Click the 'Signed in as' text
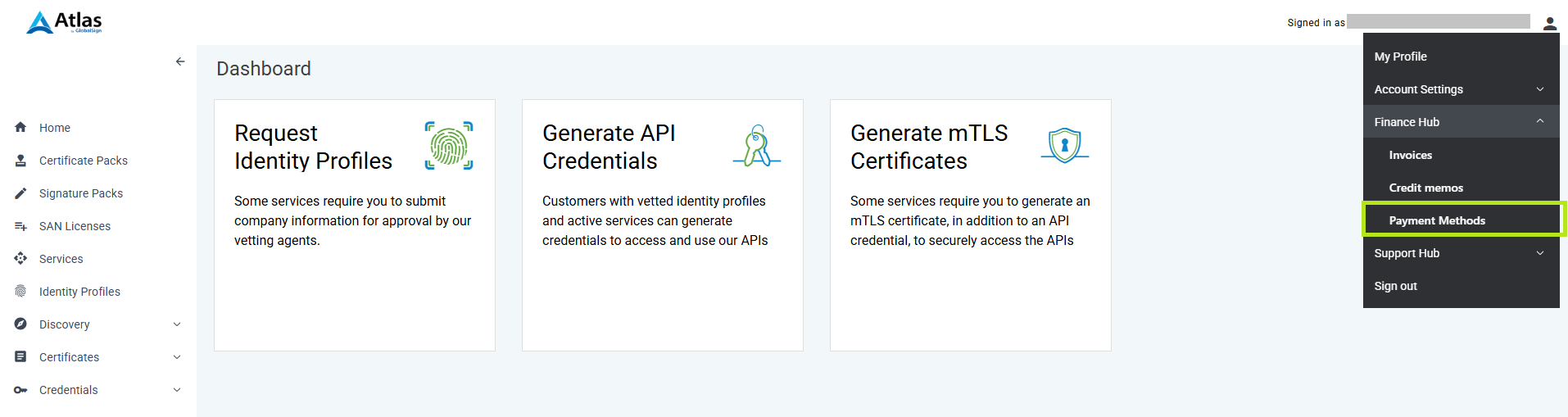The image size is (1568, 417). pyautogui.click(x=1316, y=23)
